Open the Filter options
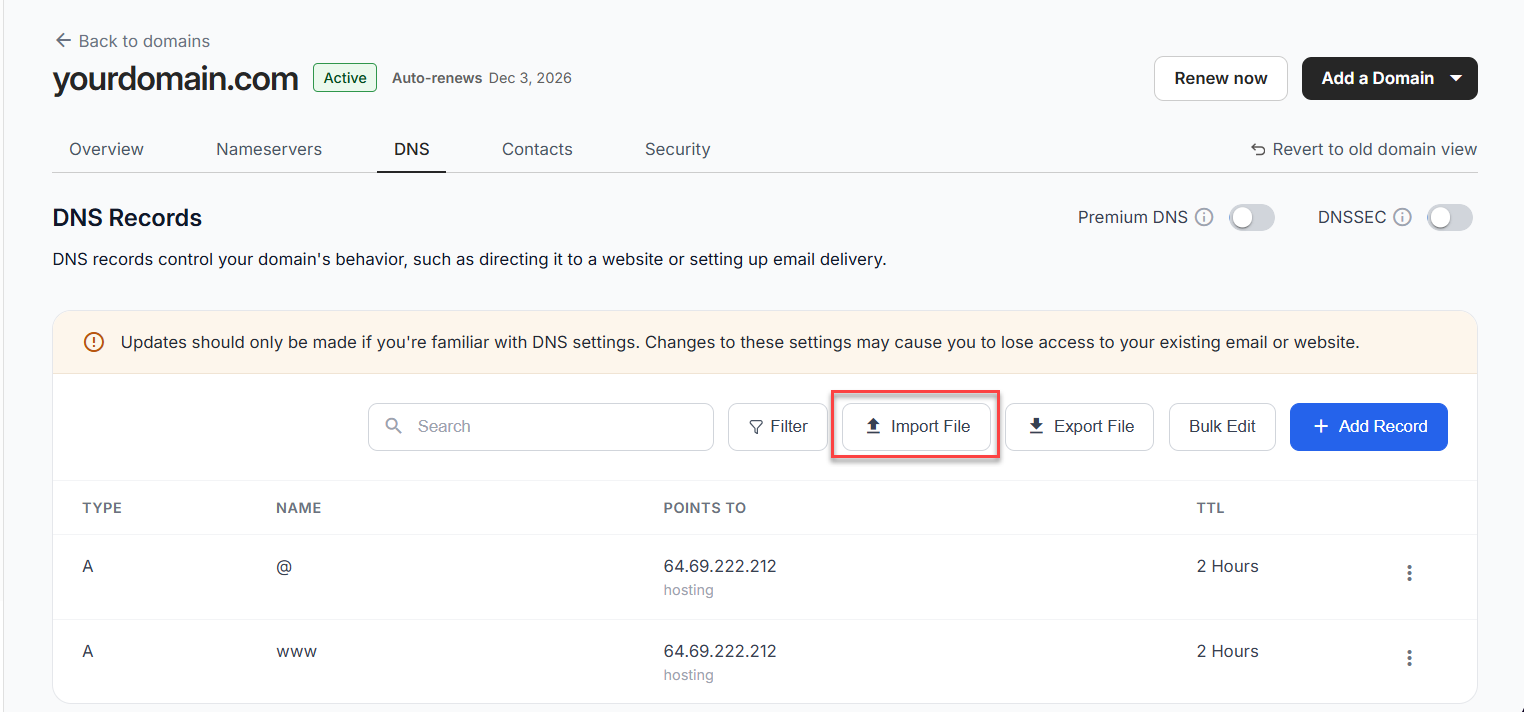The width and height of the screenshot is (1524, 712). [778, 427]
